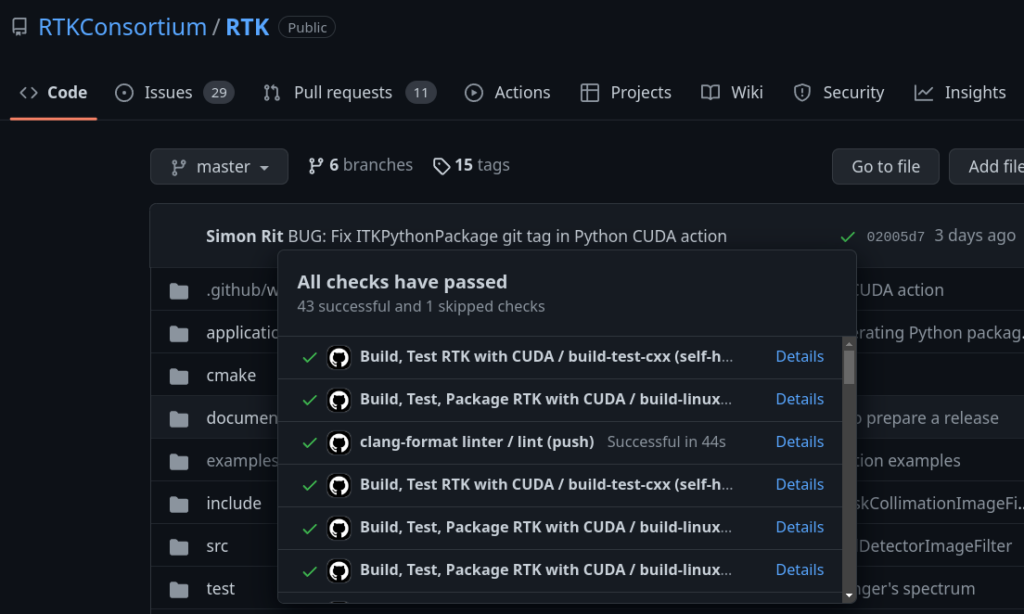The image size is (1024, 614).
Task: Click the octocat icon beside clang-format linter check
Action: tap(338, 441)
